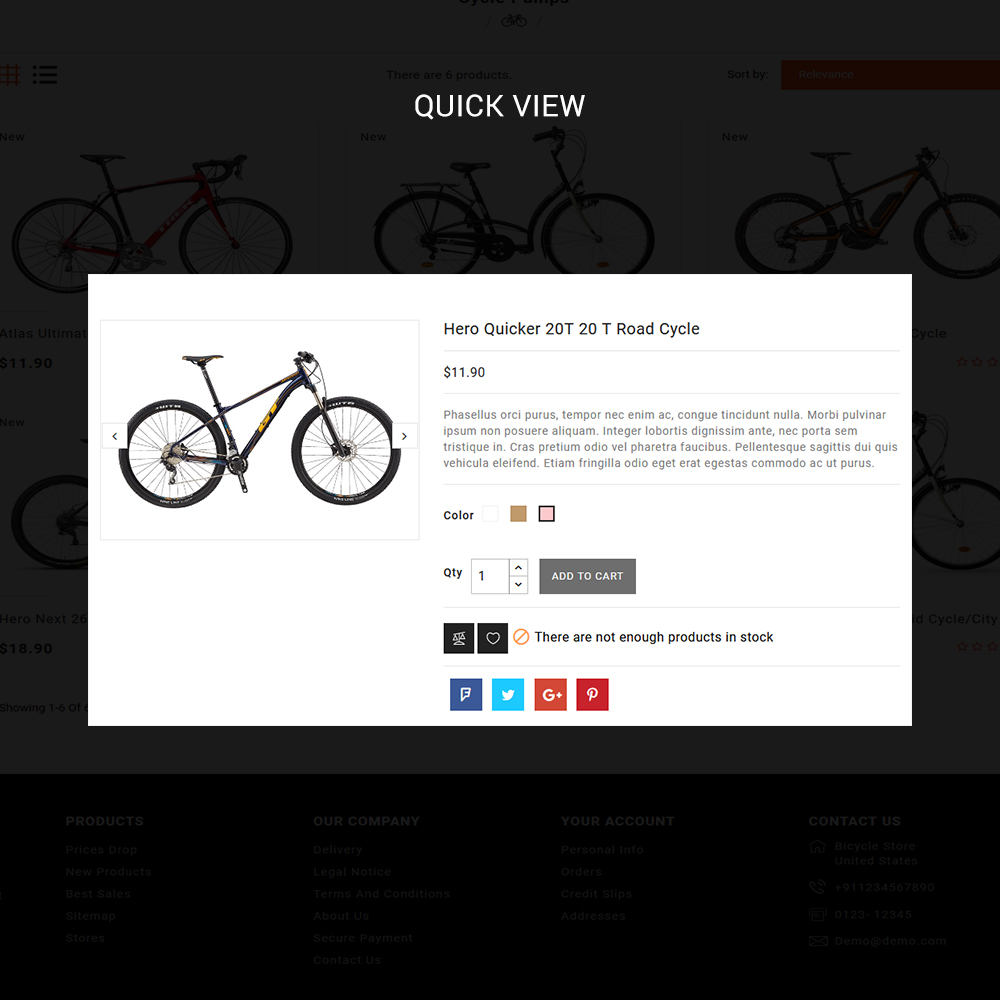Decrease quantity with down arrow
Image resolution: width=1000 pixels, height=1000 pixels.
tap(518, 585)
